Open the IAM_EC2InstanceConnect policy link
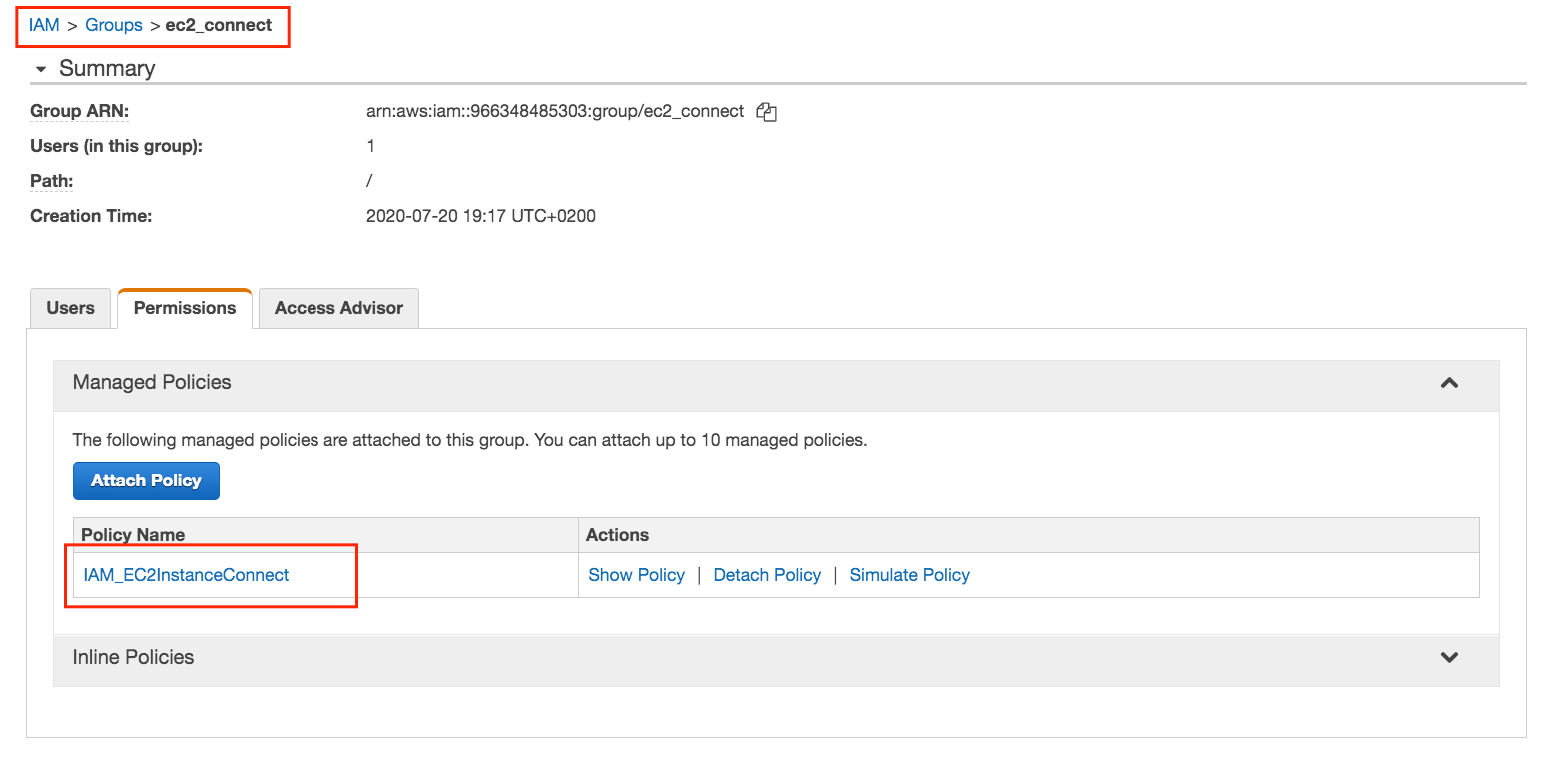The height and width of the screenshot is (762, 1542). tap(187, 575)
